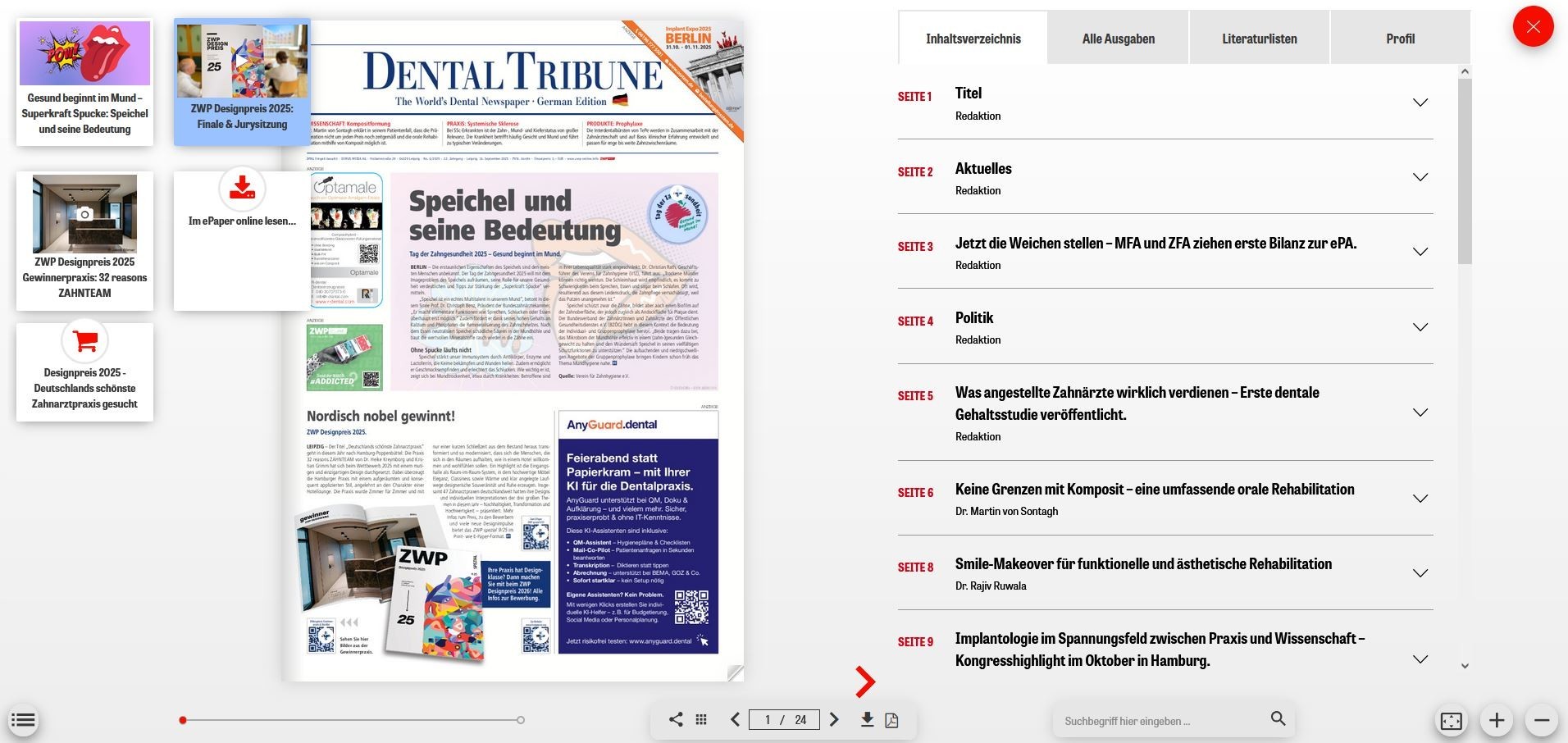This screenshot has height=743, width=1568.
Task: Expand the Seite 6 Komposit entry
Action: click(1420, 499)
